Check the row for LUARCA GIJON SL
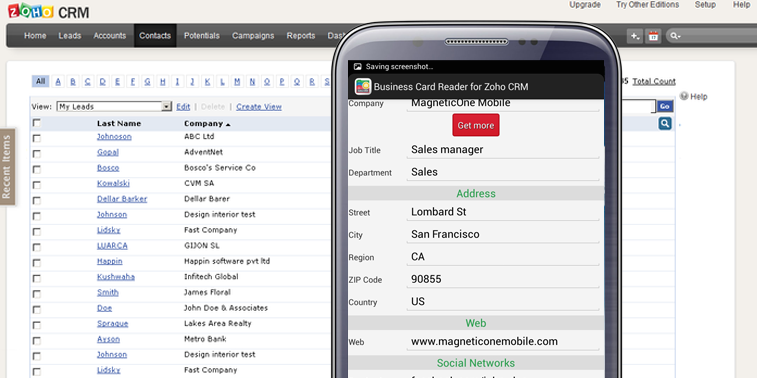 (37, 247)
